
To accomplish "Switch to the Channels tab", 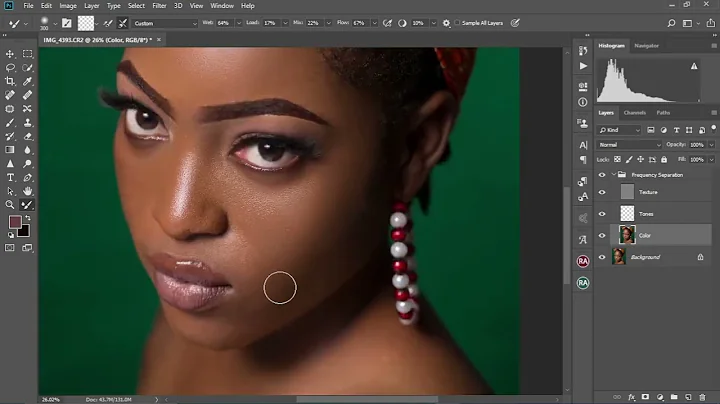I will coord(635,112).
